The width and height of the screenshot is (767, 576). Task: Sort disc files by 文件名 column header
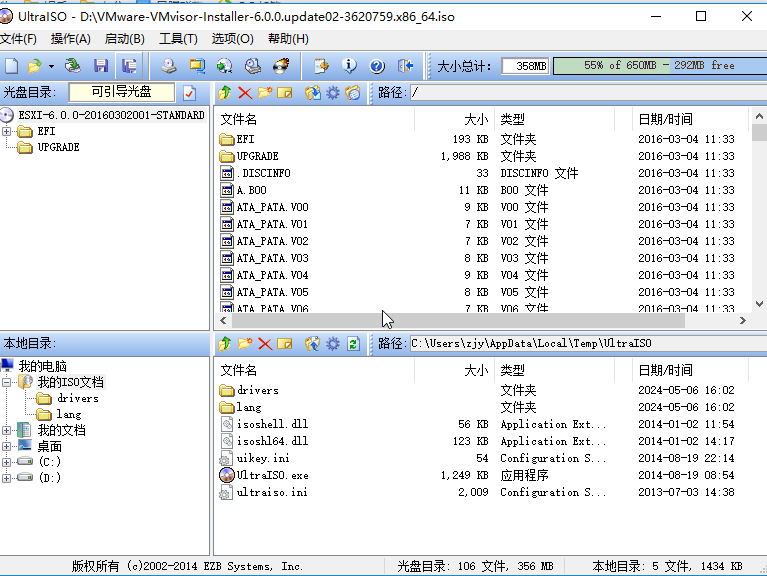[315, 119]
